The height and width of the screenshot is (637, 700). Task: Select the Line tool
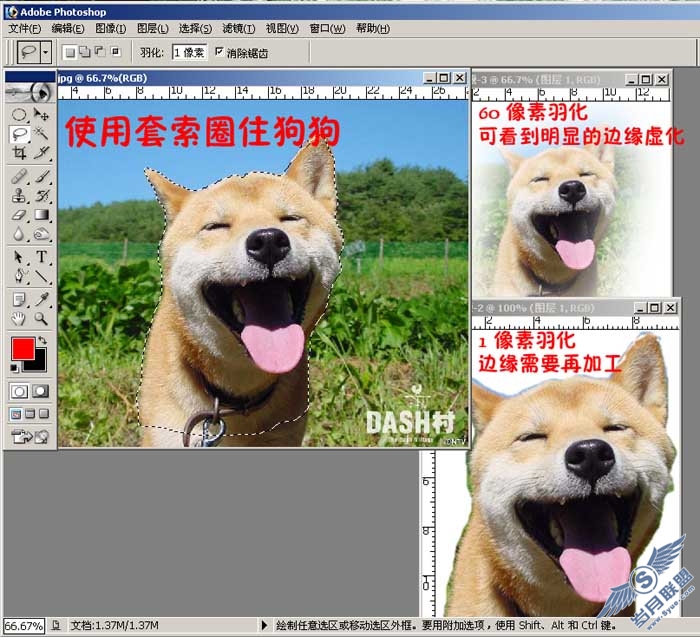[x=42, y=276]
